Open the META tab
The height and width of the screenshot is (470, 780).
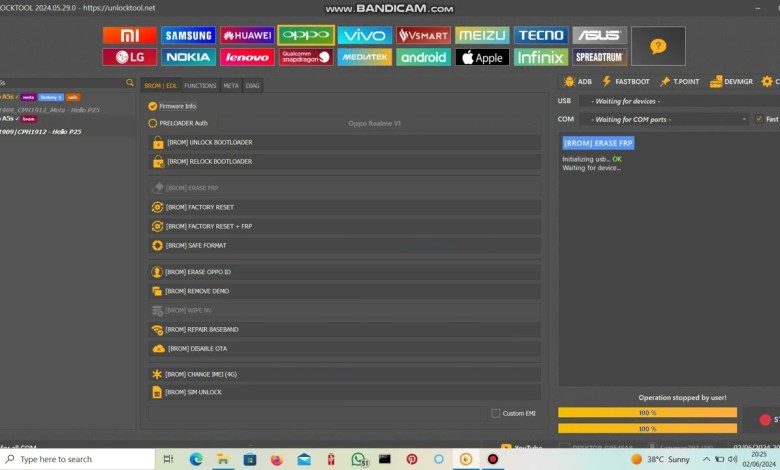coord(231,86)
